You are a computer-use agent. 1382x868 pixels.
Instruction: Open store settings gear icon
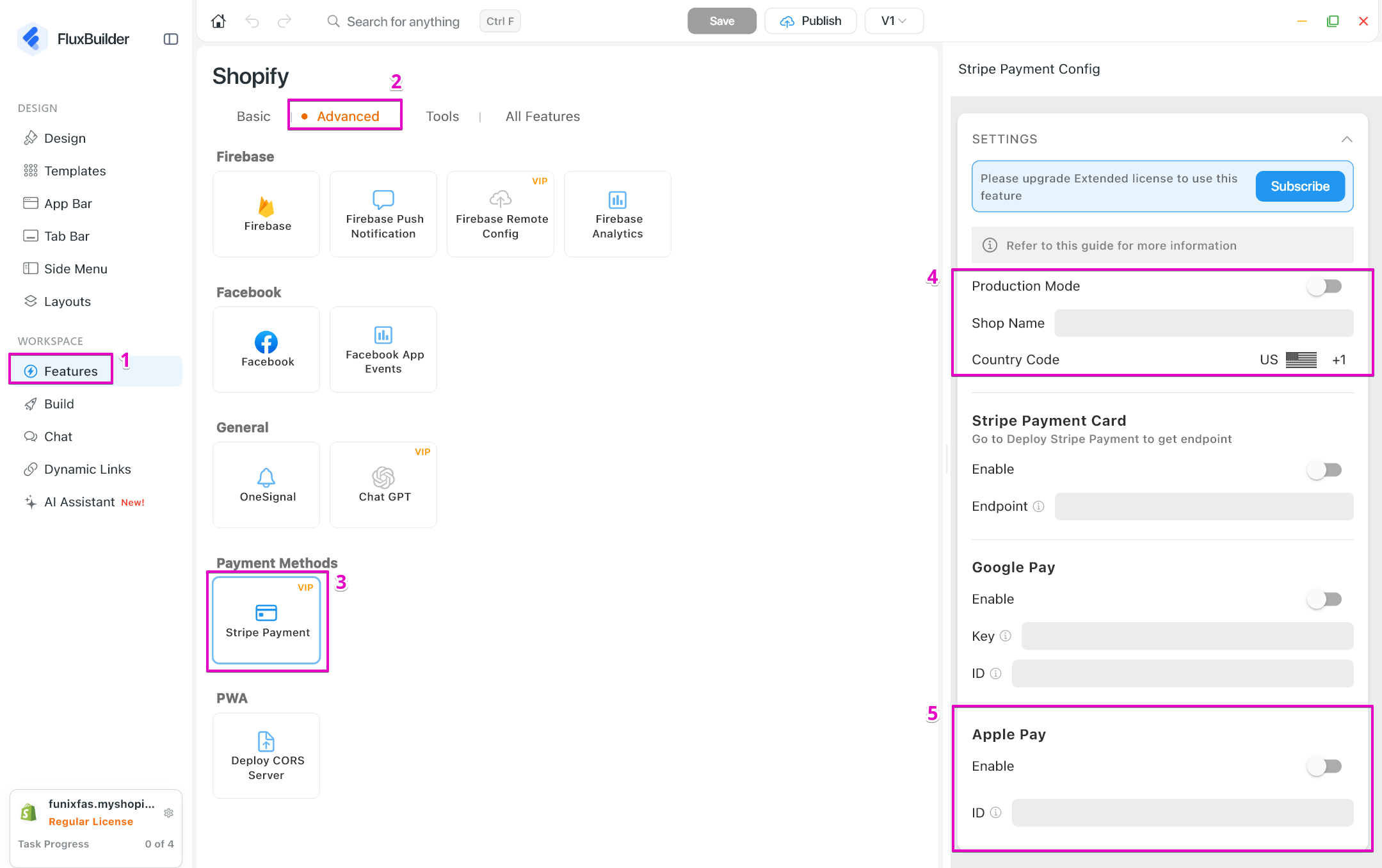tap(169, 813)
